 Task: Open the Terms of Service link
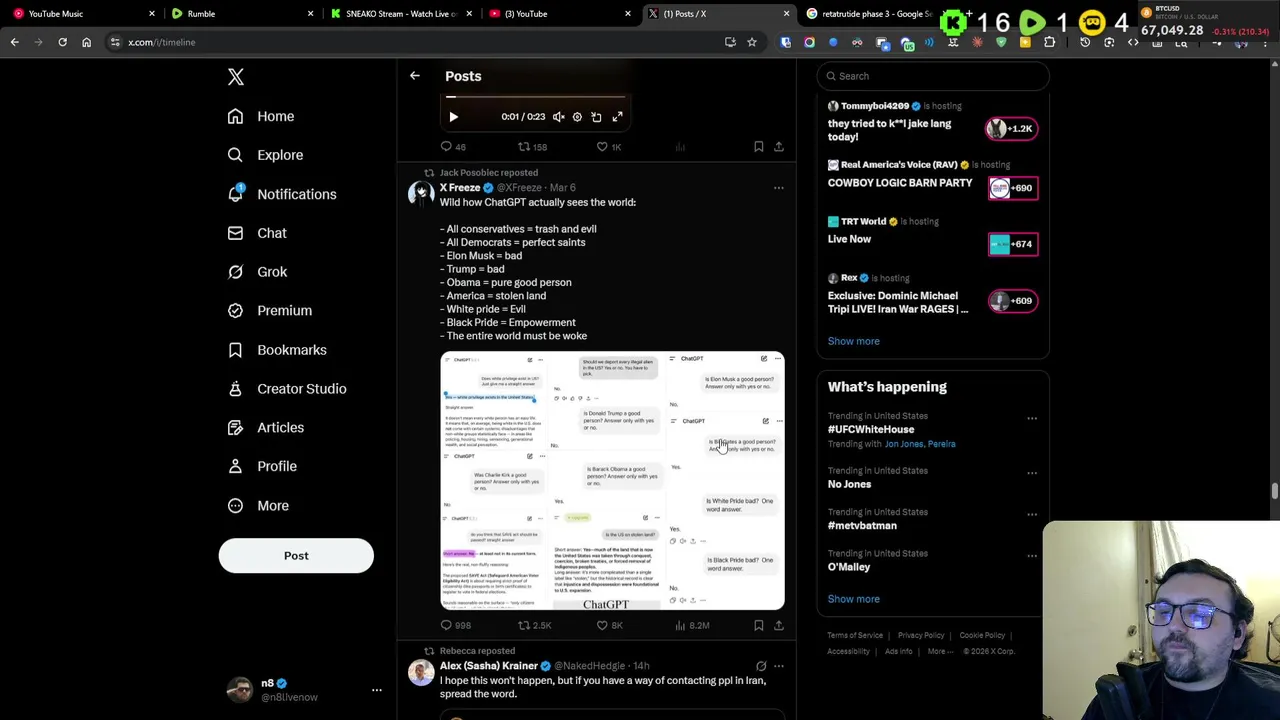pos(855,636)
